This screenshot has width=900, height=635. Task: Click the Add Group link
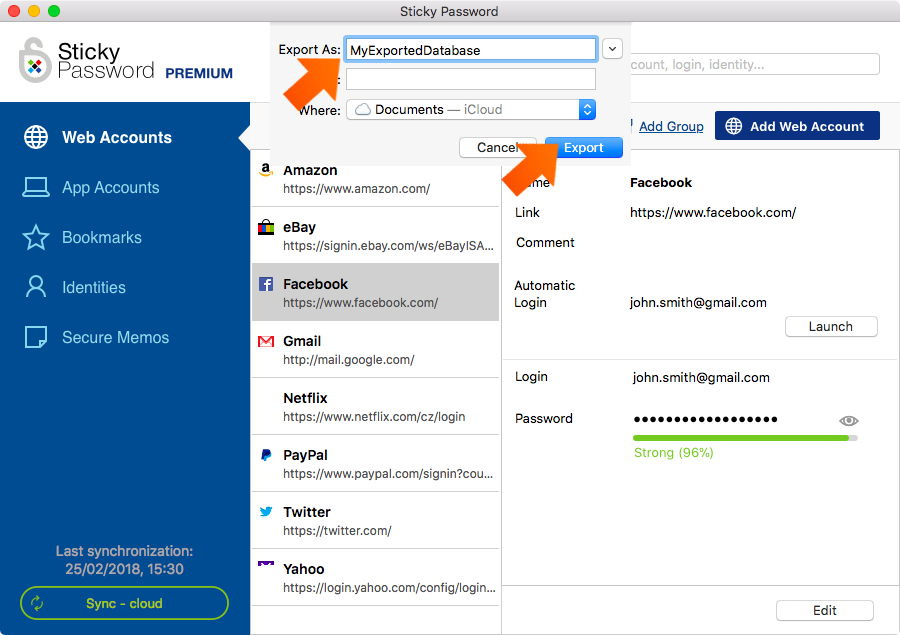(671, 126)
